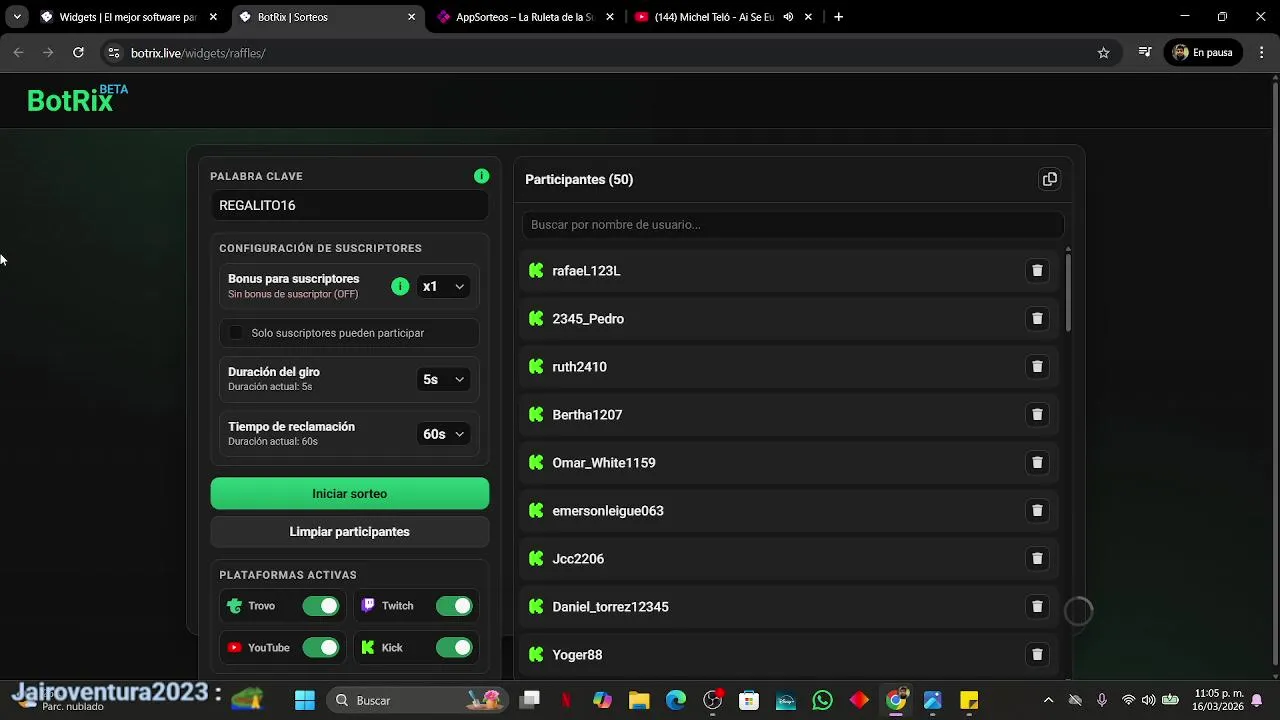
Task: Click the green info icon beside Palabra Clave
Action: [481, 176]
